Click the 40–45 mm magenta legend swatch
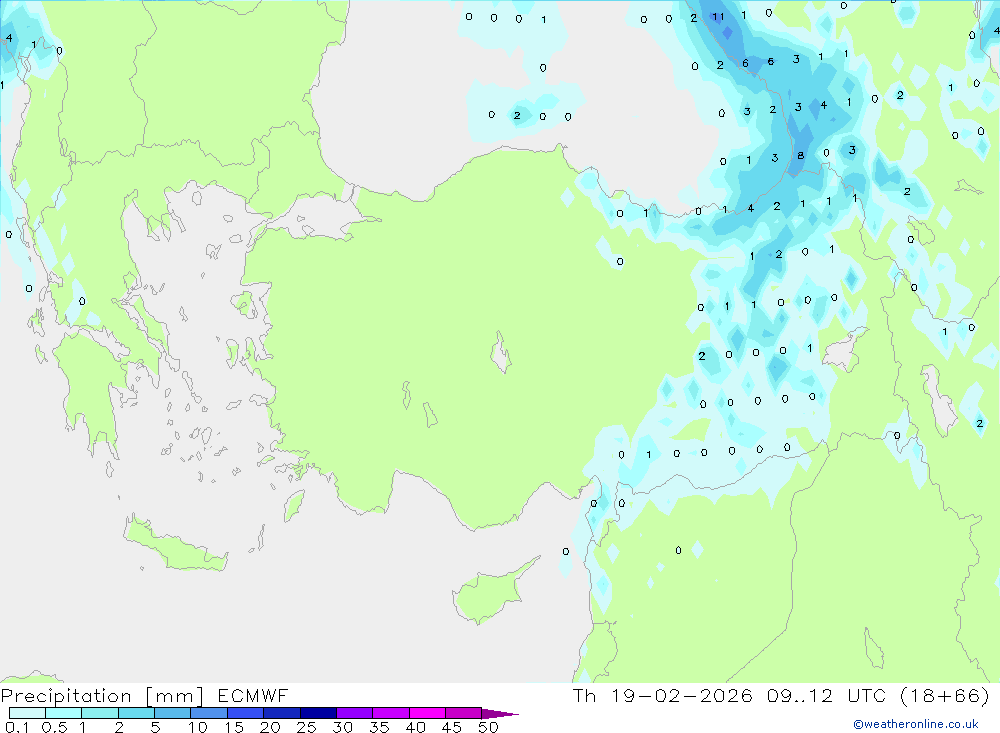The image size is (1000, 733). (427, 713)
